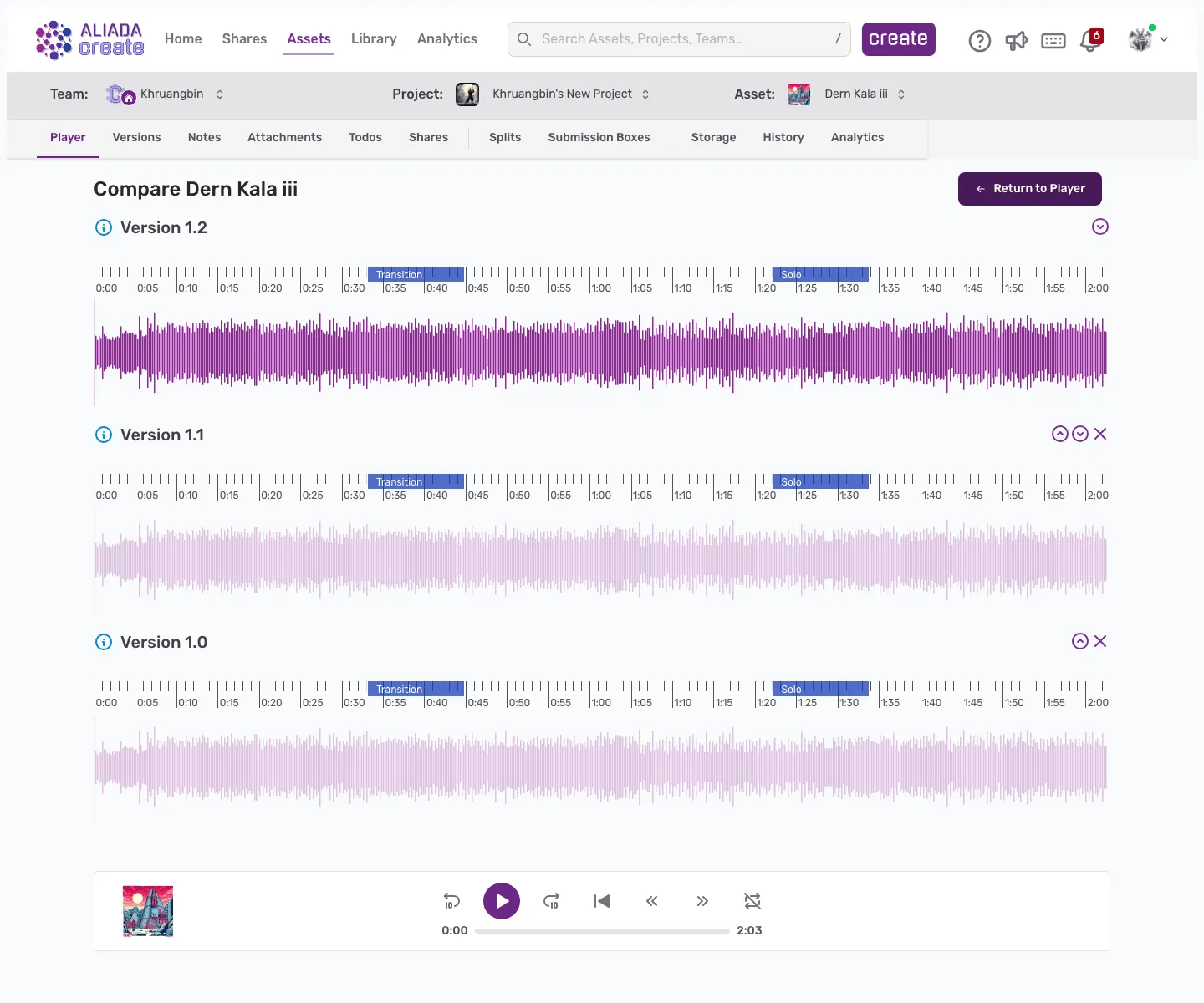Open the keyboard shortcuts icon
1204x1003 pixels.
point(1053,40)
